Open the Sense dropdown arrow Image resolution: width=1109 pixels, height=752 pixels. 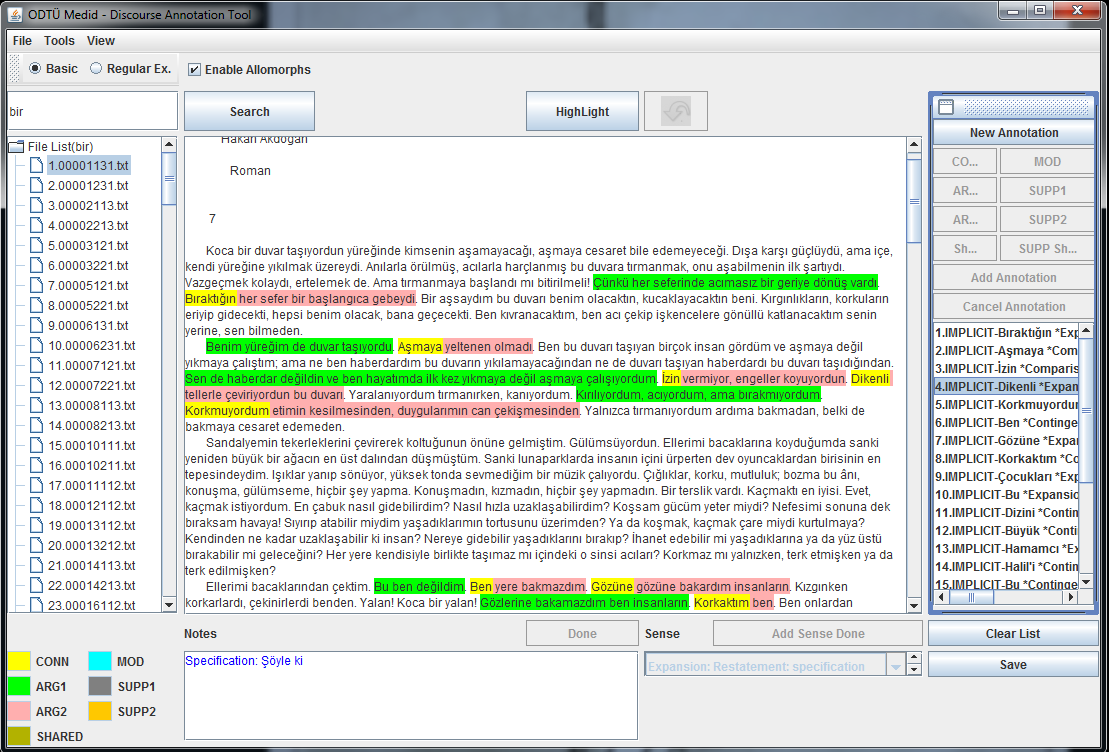[895, 666]
